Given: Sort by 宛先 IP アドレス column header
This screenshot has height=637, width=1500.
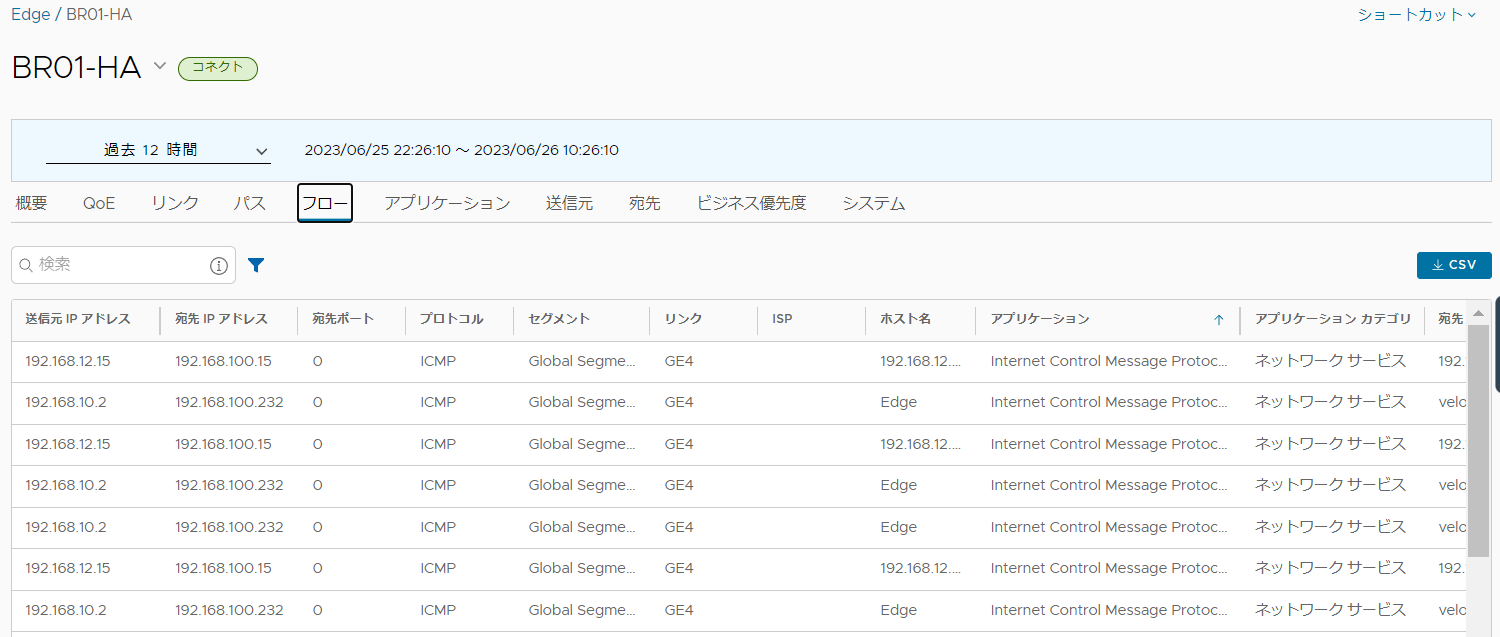Looking at the screenshot, I should (x=221, y=319).
